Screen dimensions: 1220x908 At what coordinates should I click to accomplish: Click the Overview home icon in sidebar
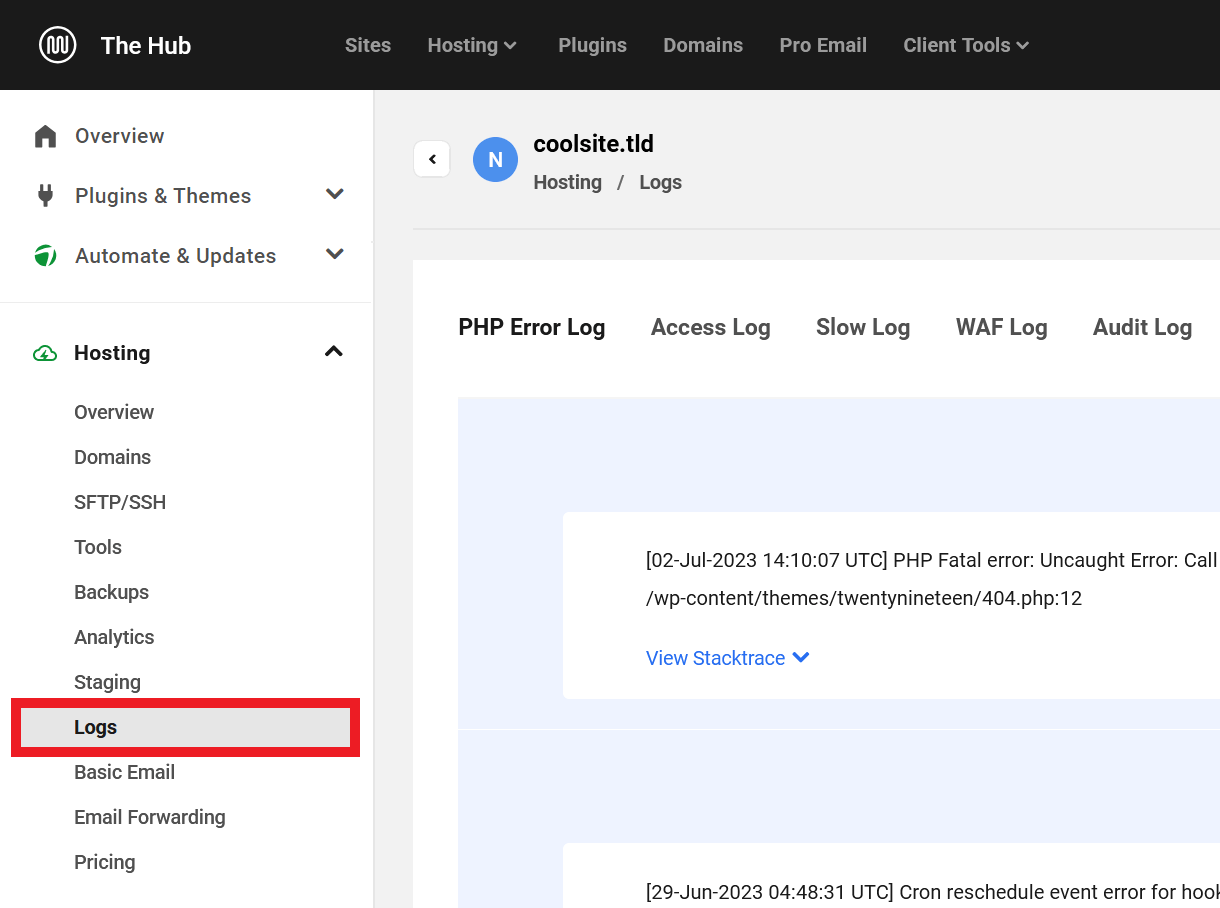click(45, 136)
